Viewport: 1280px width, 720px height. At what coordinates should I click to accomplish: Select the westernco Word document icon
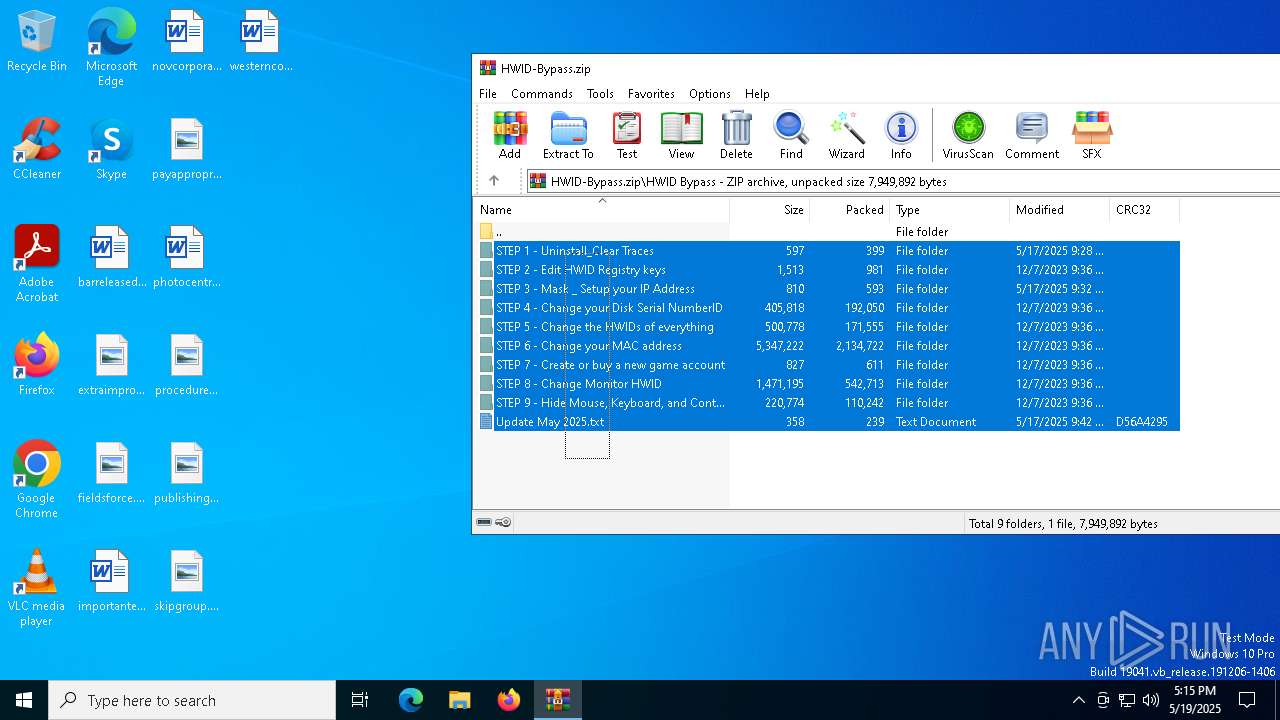pyautogui.click(x=261, y=42)
